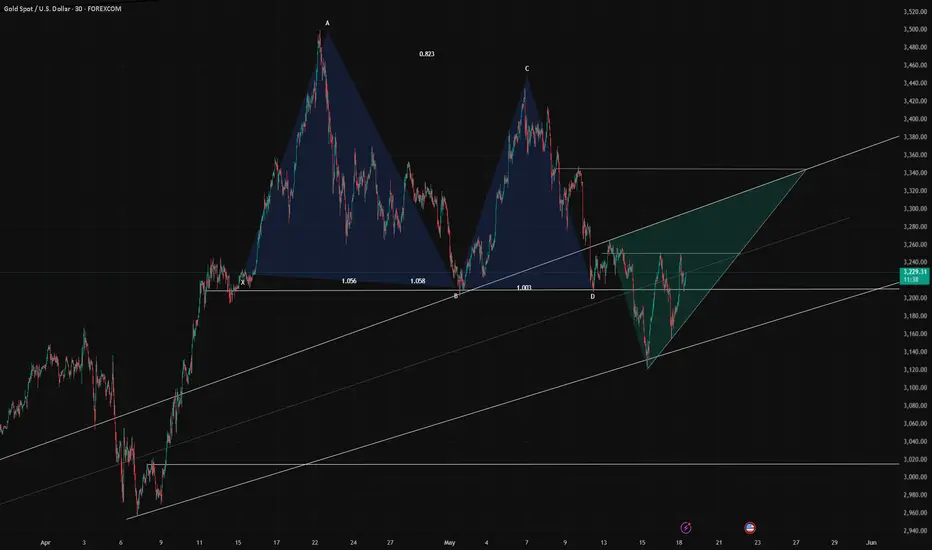Image resolution: width=932 pixels, height=550 pixels.
Task: Click the date 21 on the time axis
Action: 719,543
